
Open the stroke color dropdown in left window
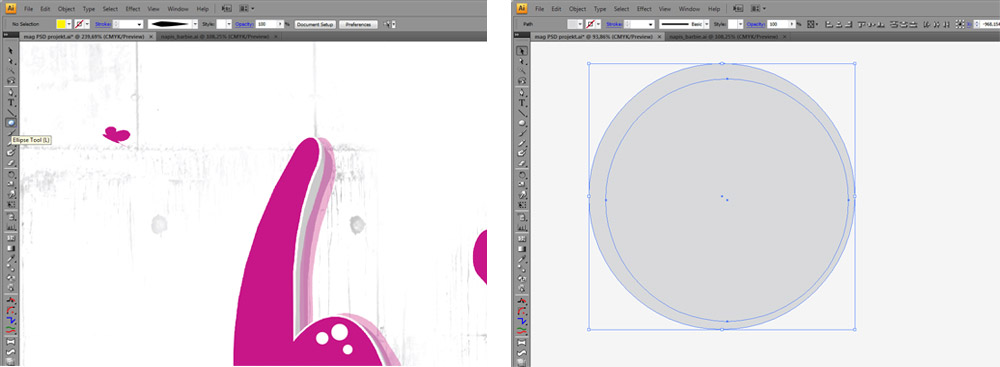coord(86,24)
